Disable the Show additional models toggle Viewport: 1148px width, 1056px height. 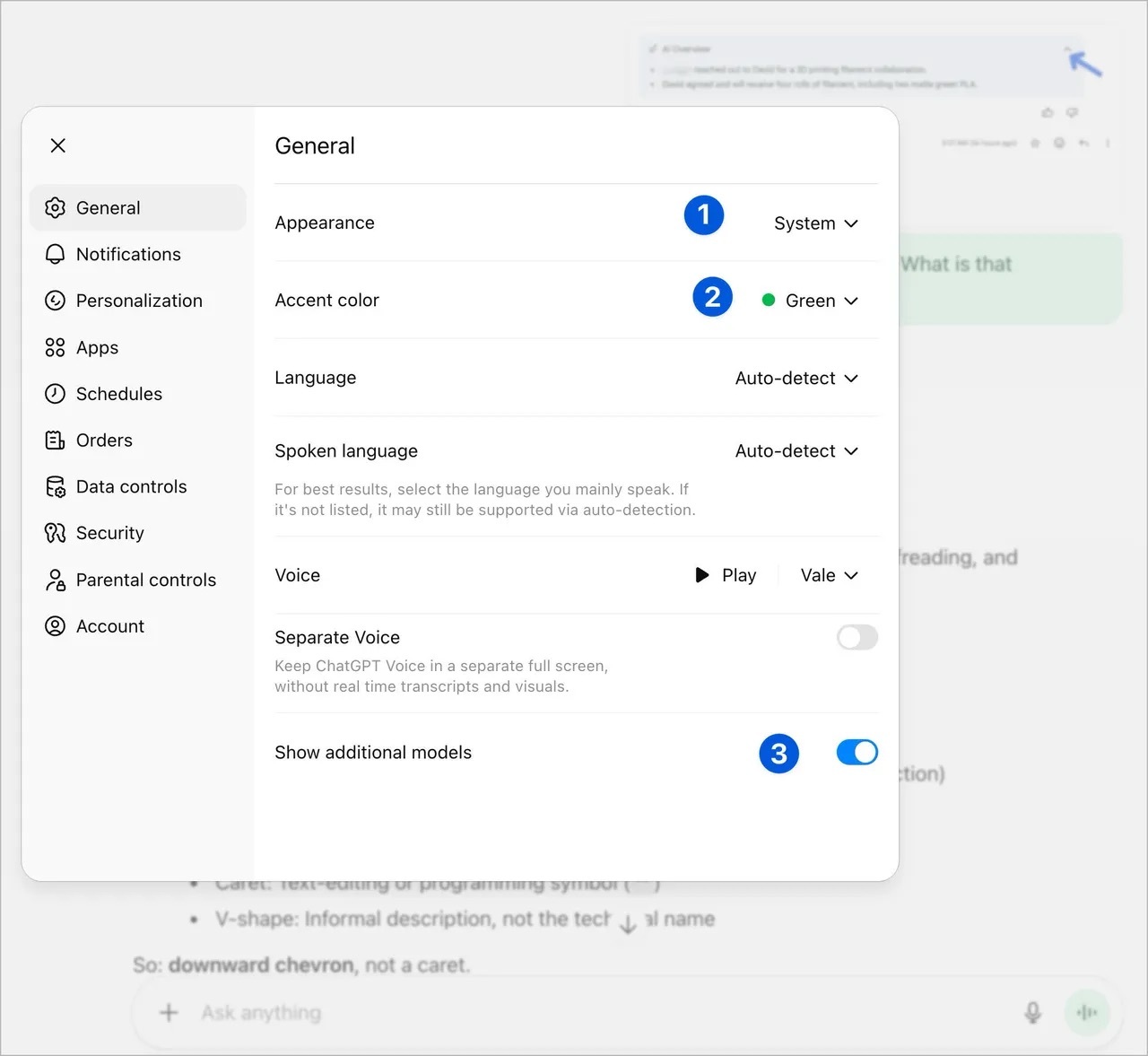click(857, 753)
